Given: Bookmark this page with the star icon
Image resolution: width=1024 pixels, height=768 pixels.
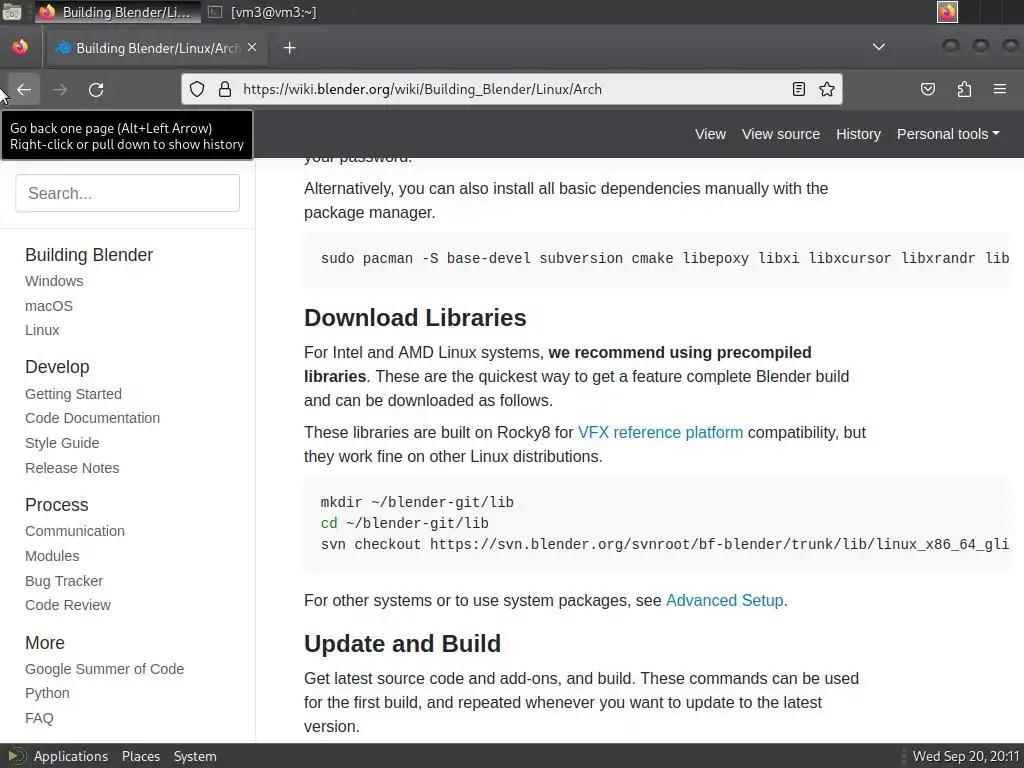Looking at the screenshot, I should (x=827, y=89).
